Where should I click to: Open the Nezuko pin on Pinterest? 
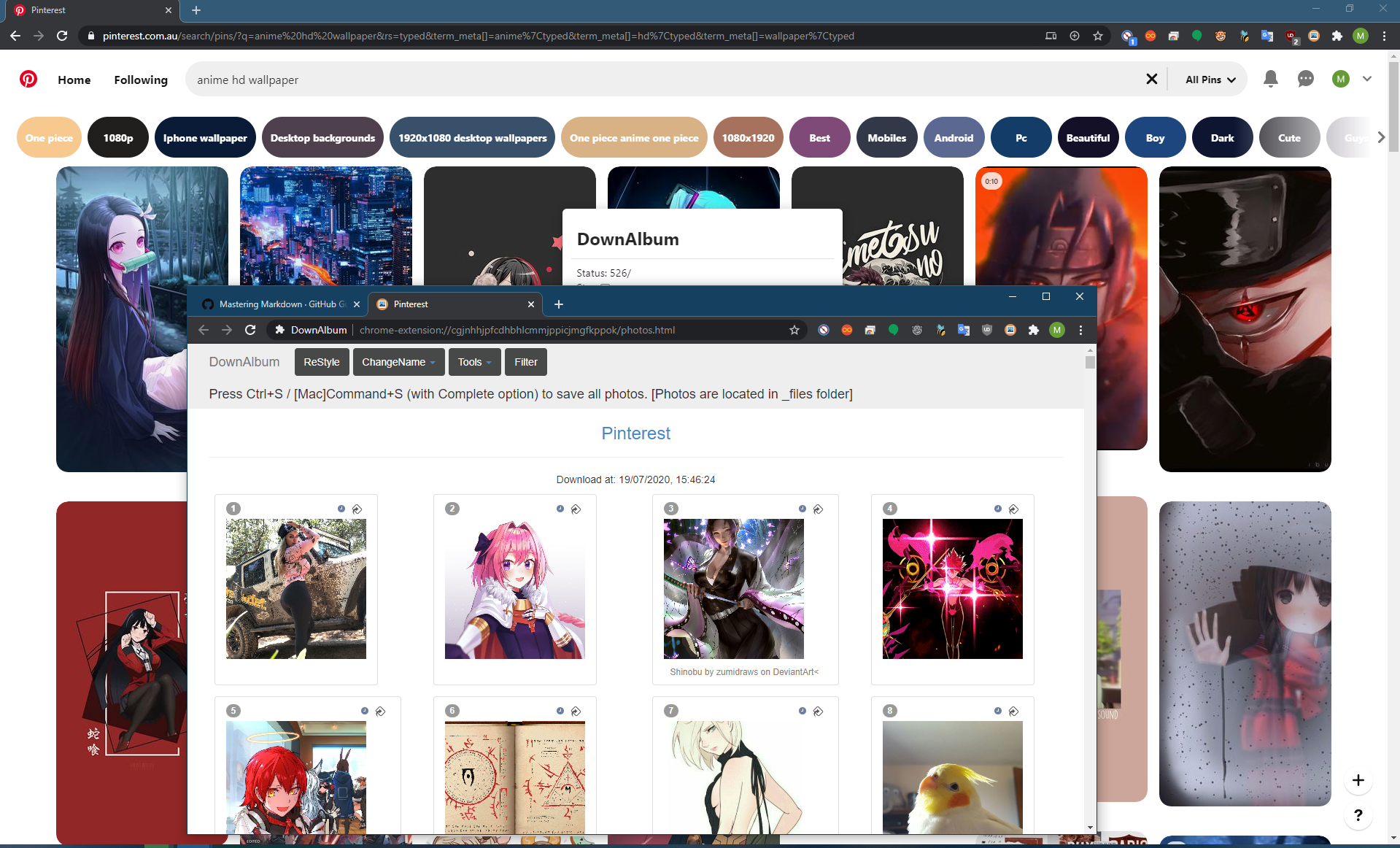[142, 319]
